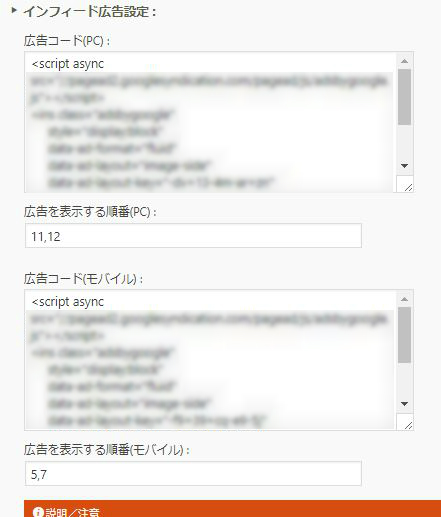
Task: Click the PC ad code scrollbar thumb
Action: point(405,97)
